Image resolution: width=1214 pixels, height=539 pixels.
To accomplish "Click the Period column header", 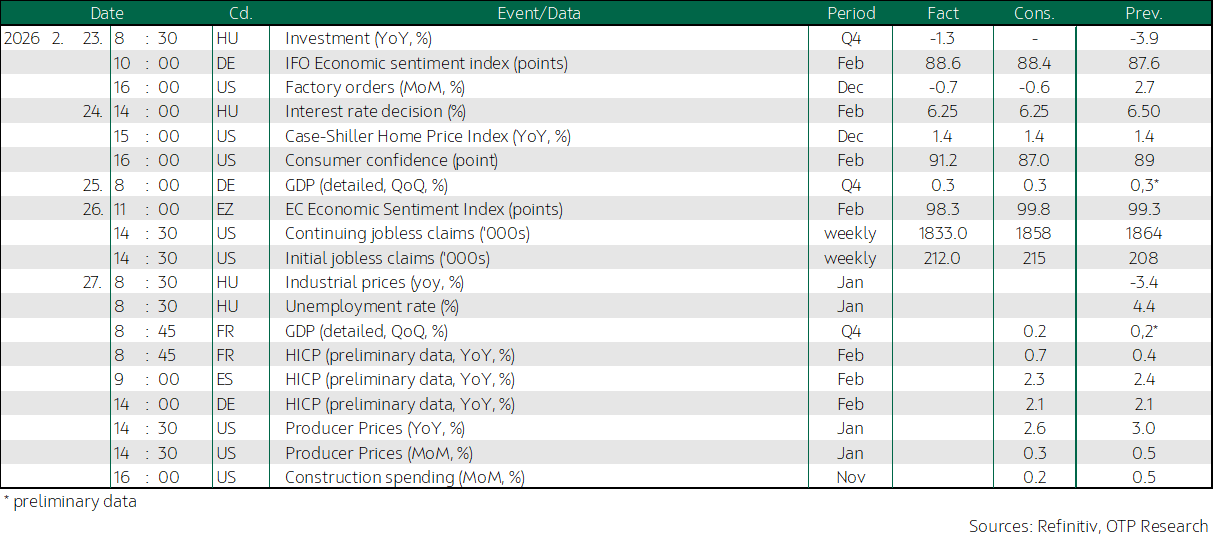I will pyautogui.click(x=851, y=13).
